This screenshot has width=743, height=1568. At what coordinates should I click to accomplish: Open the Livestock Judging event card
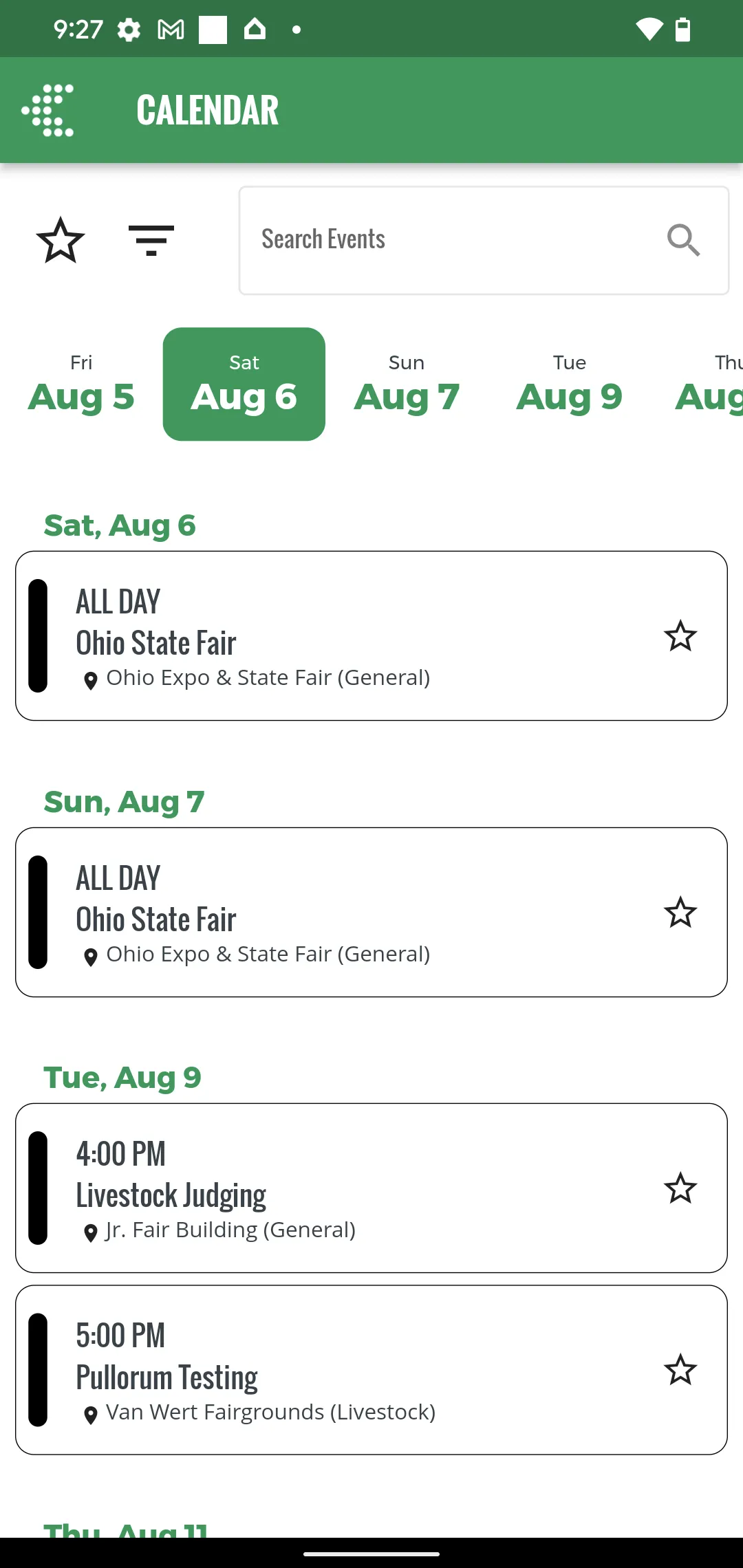point(371,1188)
